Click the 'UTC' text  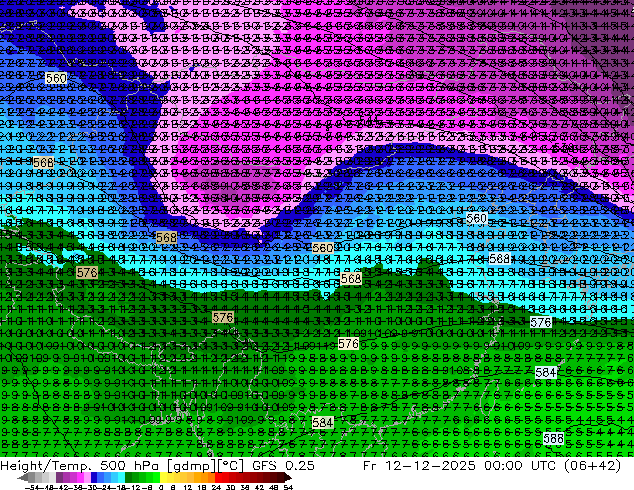[x=543, y=466]
